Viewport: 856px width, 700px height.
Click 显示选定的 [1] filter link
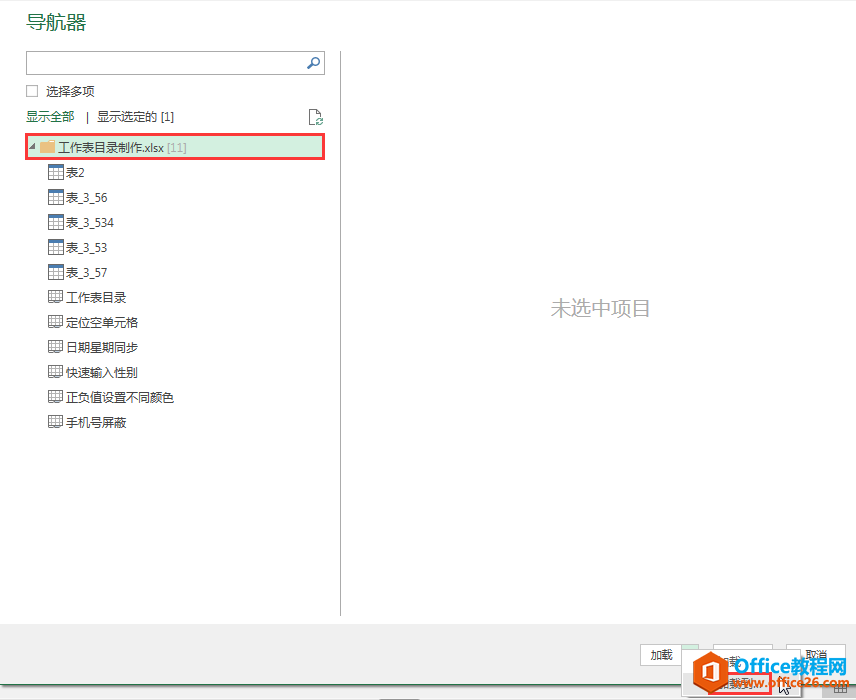[135, 116]
